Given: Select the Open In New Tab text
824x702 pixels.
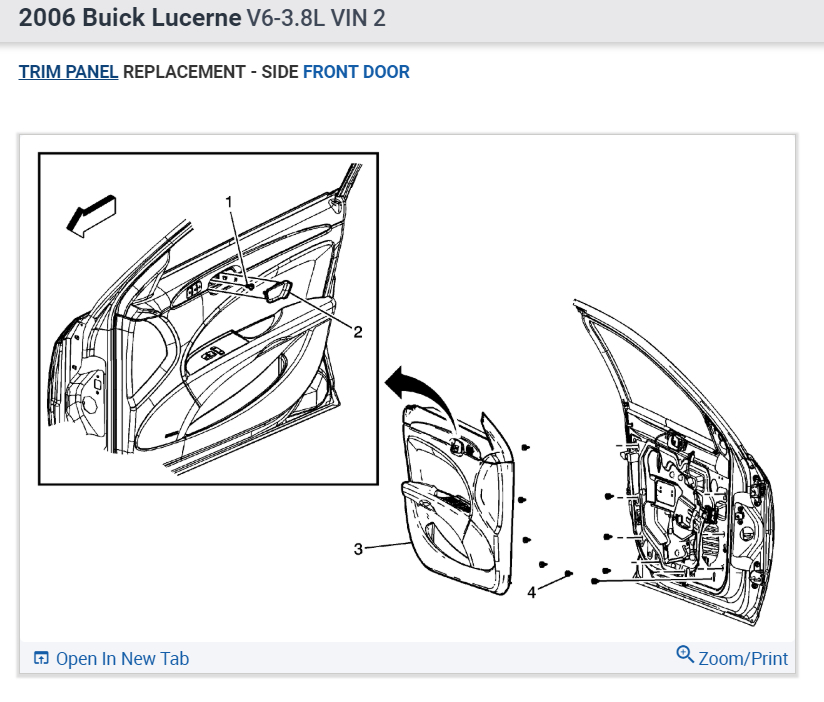Looking at the screenshot, I should 122,658.
